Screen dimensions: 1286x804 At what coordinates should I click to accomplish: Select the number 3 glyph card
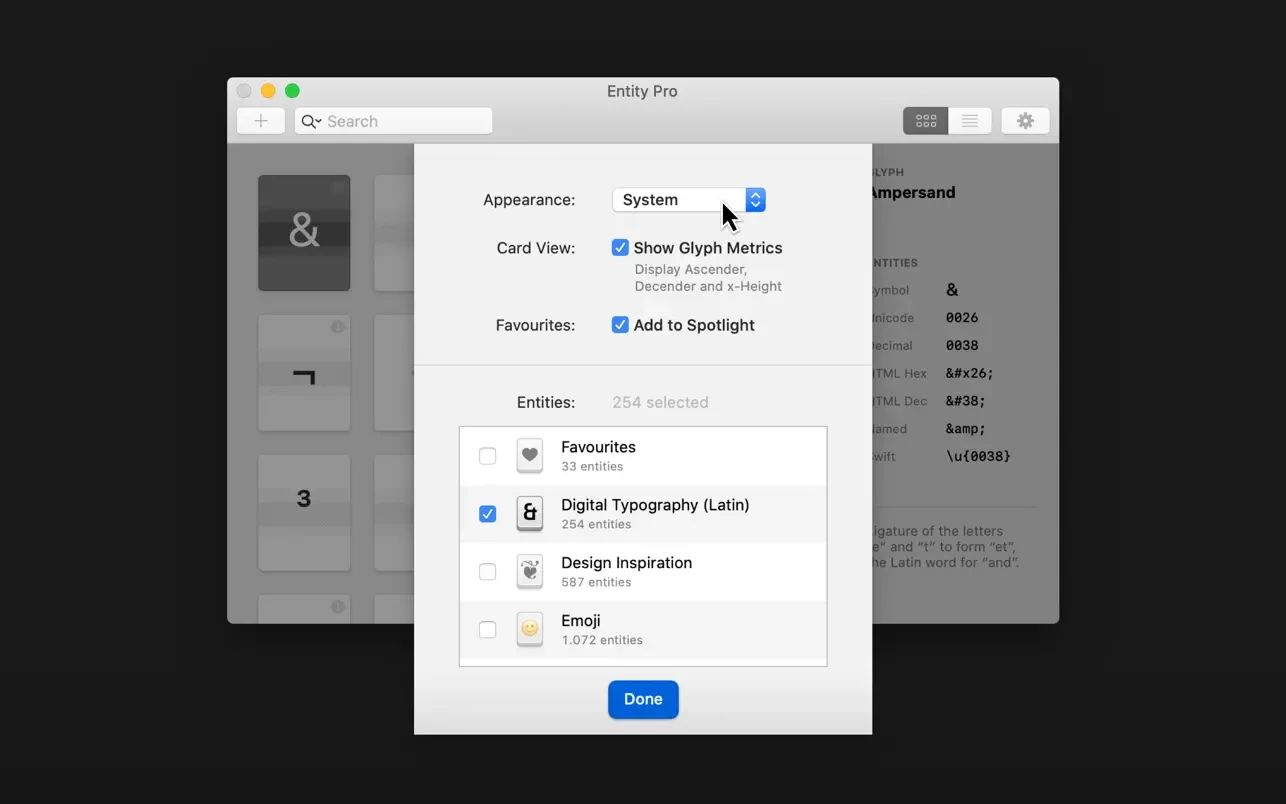[x=304, y=512]
